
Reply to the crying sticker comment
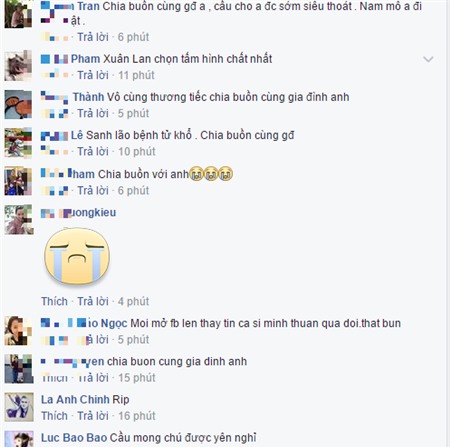(x=93, y=301)
